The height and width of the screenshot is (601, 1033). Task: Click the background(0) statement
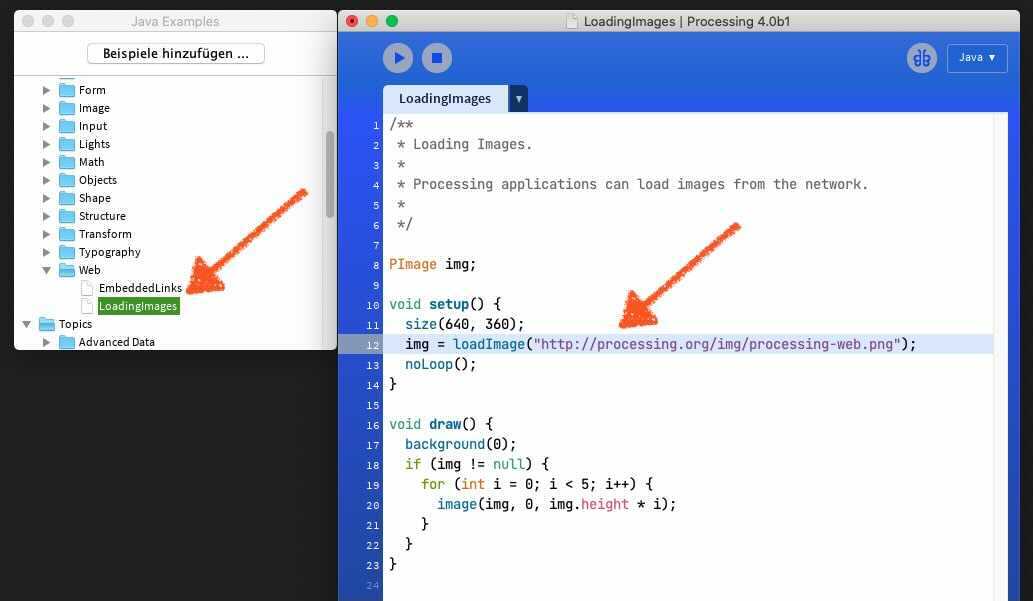(x=461, y=444)
